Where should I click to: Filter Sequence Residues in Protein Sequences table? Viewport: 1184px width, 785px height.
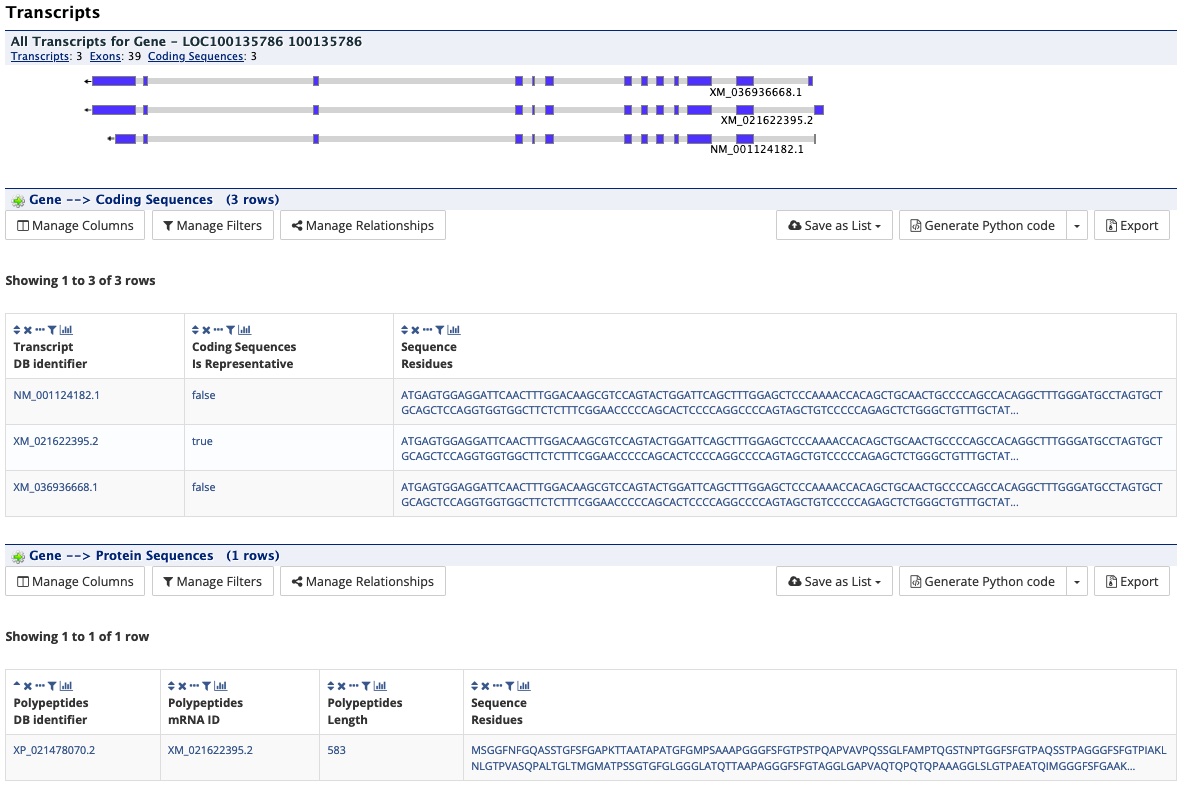click(x=510, y=686)
